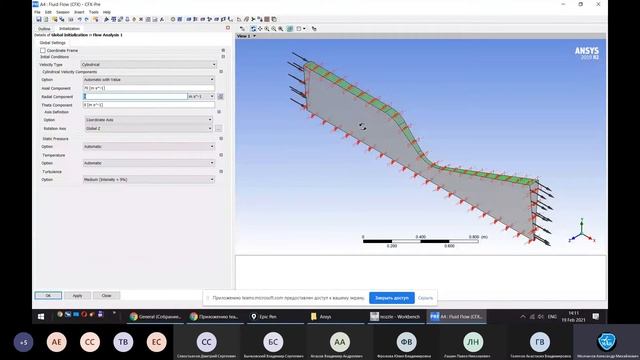Click the hide link in sharing bar
The height and width of the screenshot is (360, 640).
point(425,298)
